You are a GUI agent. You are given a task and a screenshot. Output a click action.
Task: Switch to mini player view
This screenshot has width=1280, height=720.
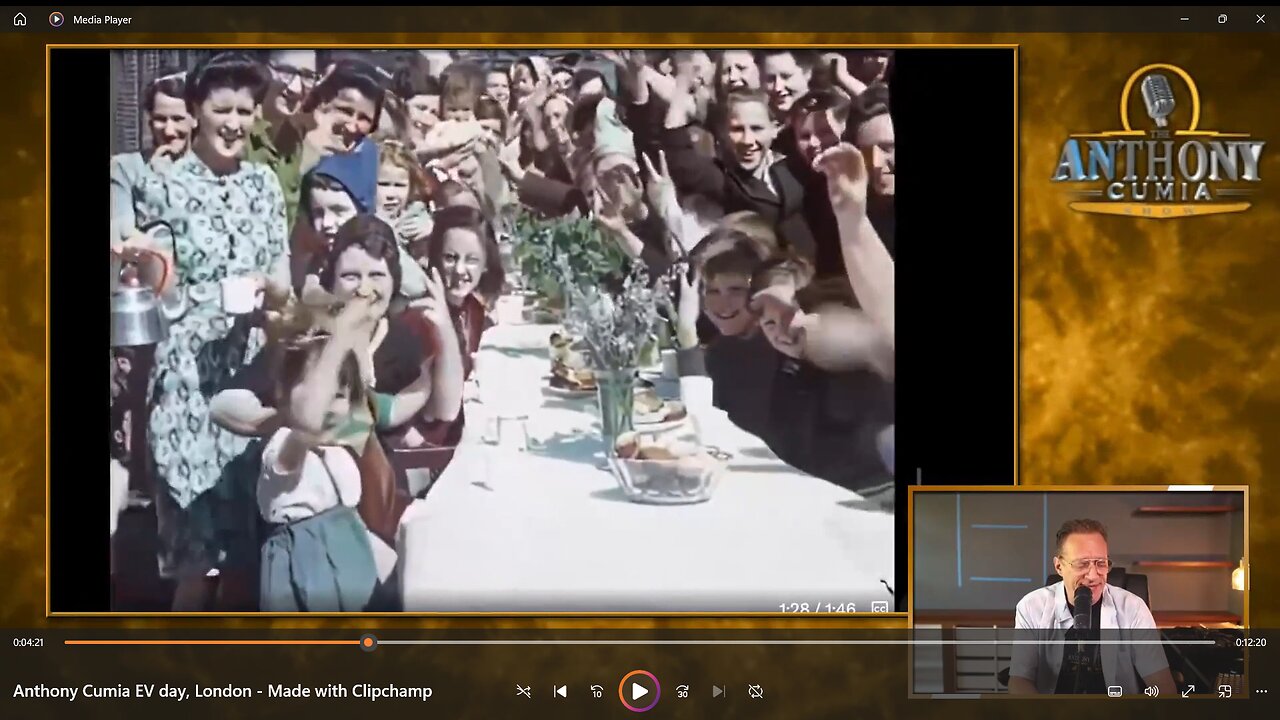[x=1225, y=691]
